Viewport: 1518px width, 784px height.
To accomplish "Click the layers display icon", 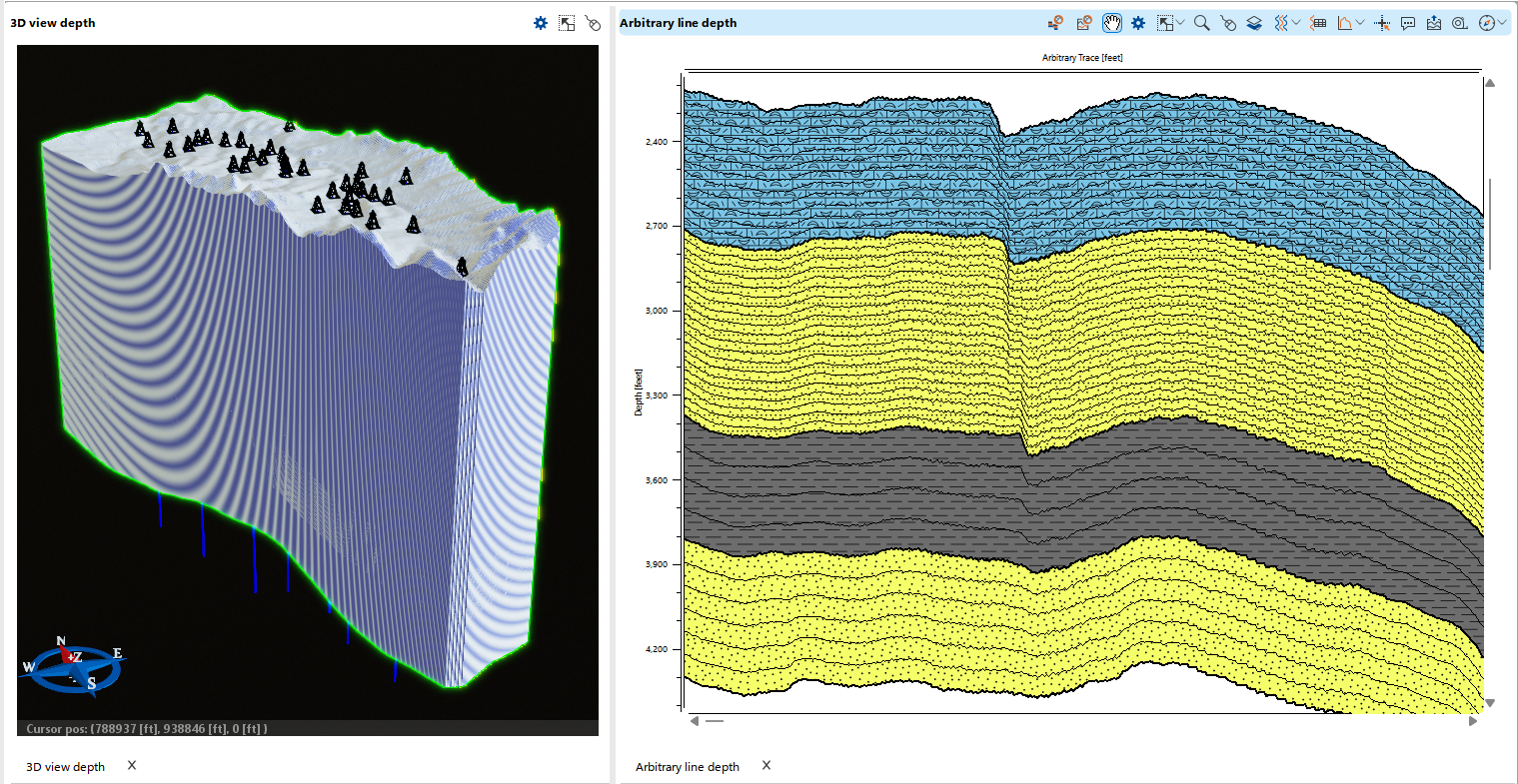I will coord(1253,22).
